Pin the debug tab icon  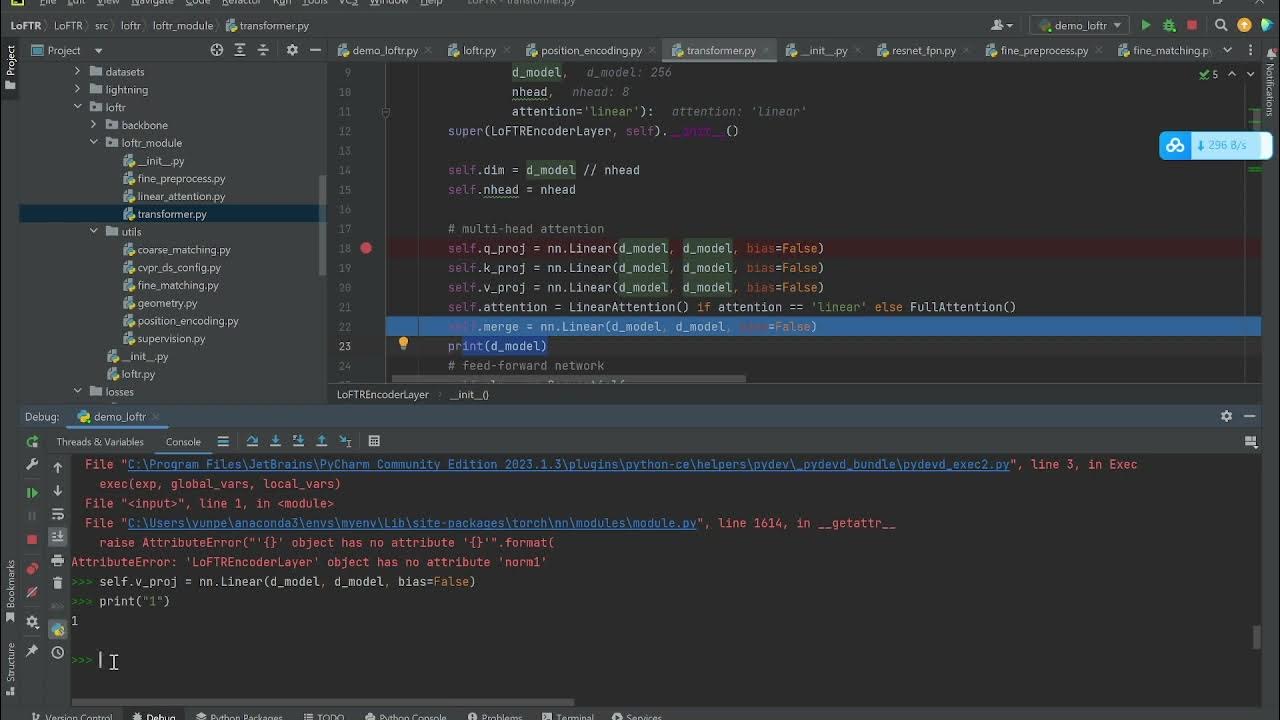(x=32, y=651)
